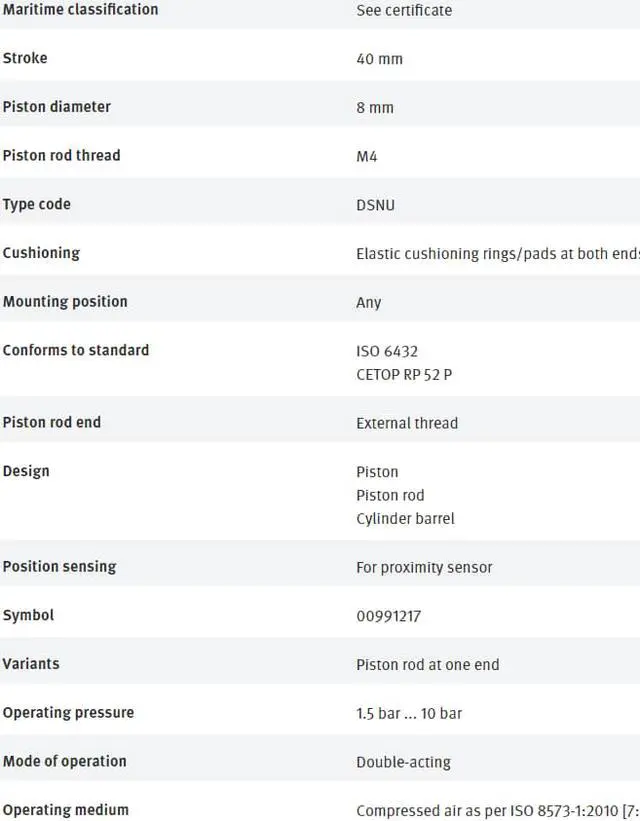Click the ISO 6432 standard text
This screenshot has width=640, height=821.
coord(387,351)
